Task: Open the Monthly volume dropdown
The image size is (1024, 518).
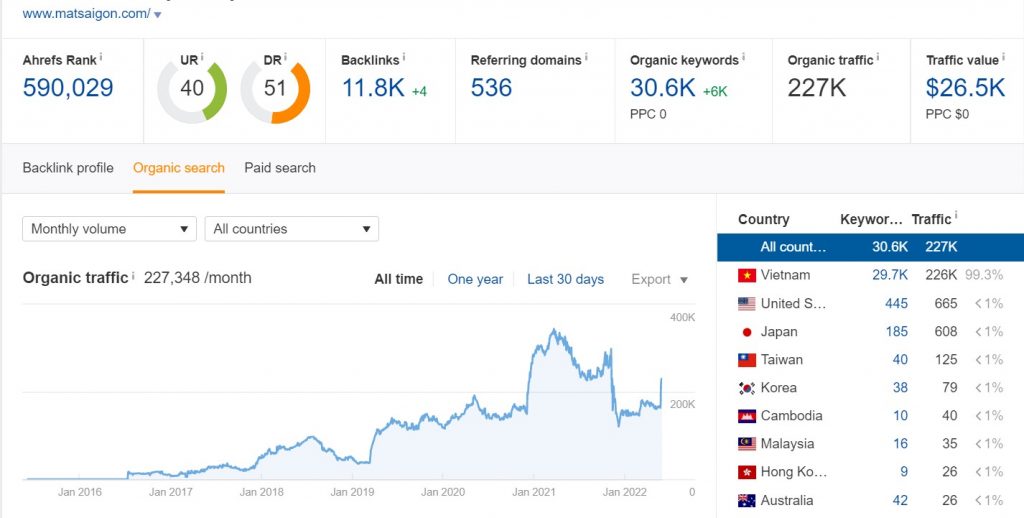Action: click(x=109, y=229)
